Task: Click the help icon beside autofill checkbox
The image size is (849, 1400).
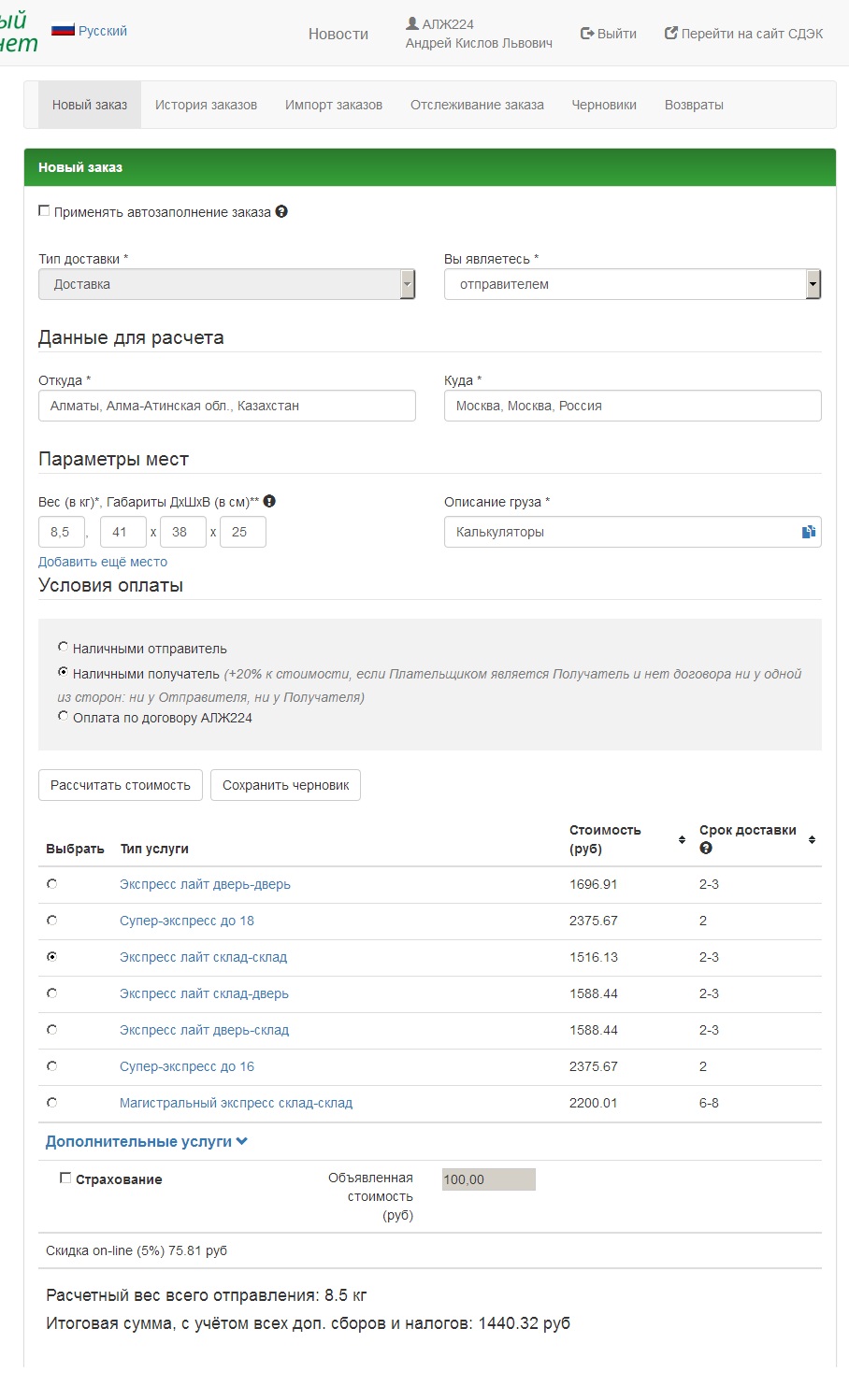Action: point(281,212)
